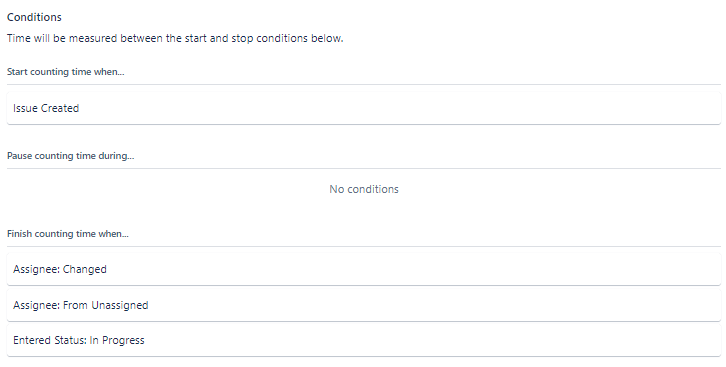Click the divider line under Start counting label
The width and height of the screenshot is (726, 367).
[x=363, y=85]
